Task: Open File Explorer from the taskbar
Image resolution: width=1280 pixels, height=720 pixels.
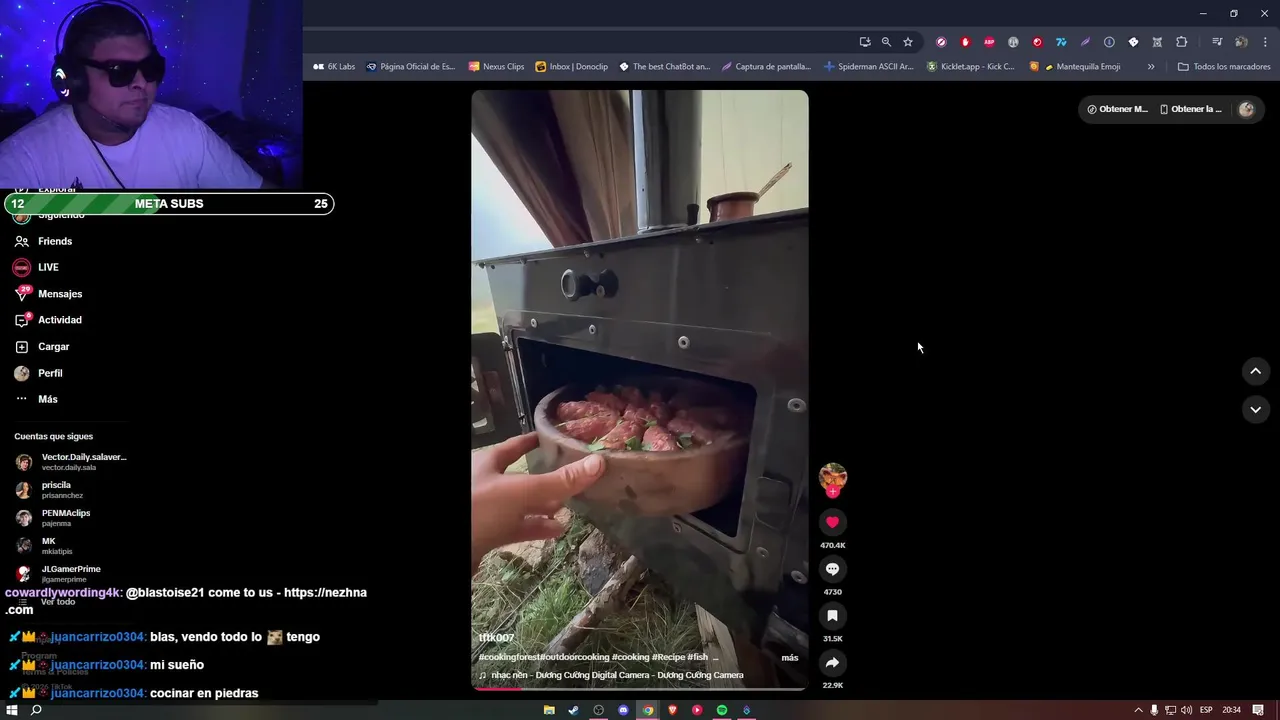Action: 549,710
